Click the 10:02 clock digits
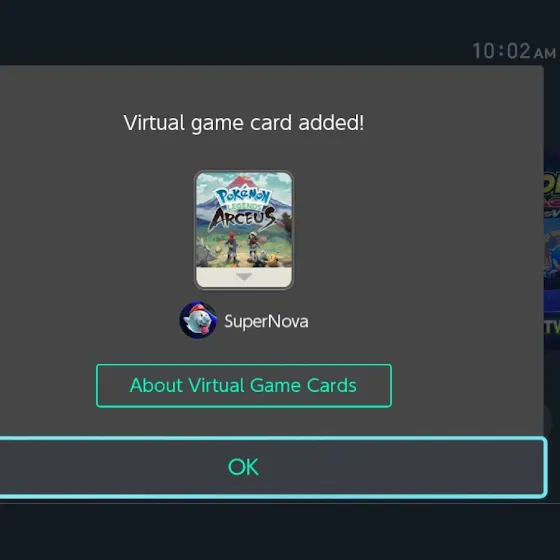The height and width of the screenshot is (560, 560). tap(501, 51)
